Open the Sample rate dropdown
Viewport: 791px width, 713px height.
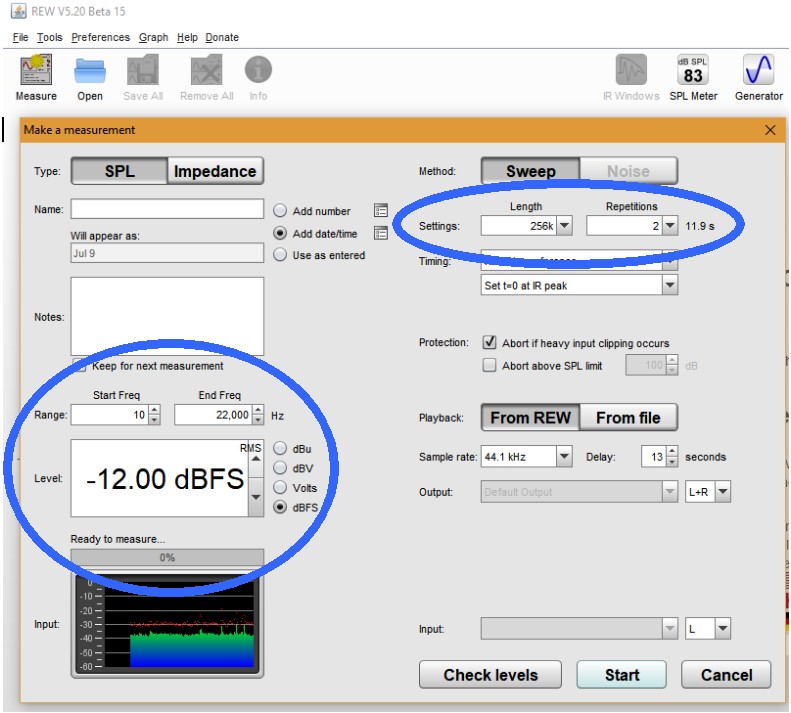(x=564, y=457)
